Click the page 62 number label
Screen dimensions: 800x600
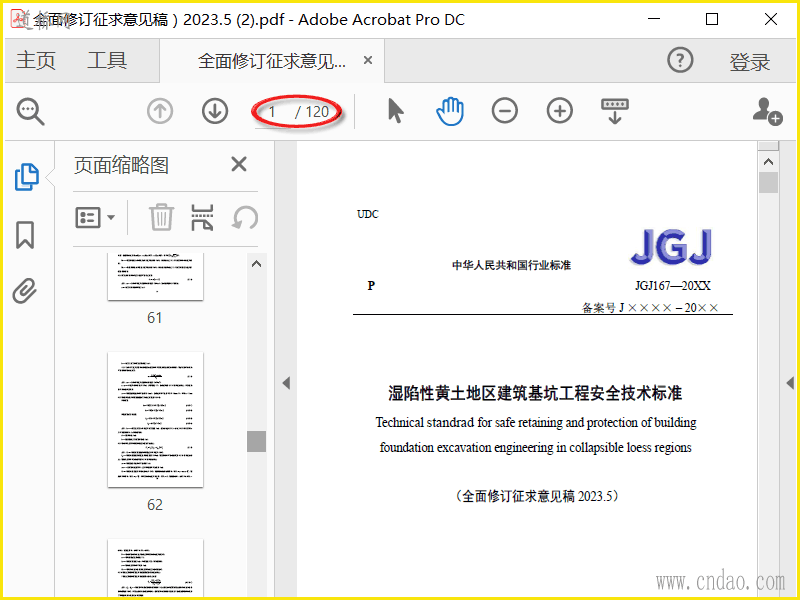point(155,505)
